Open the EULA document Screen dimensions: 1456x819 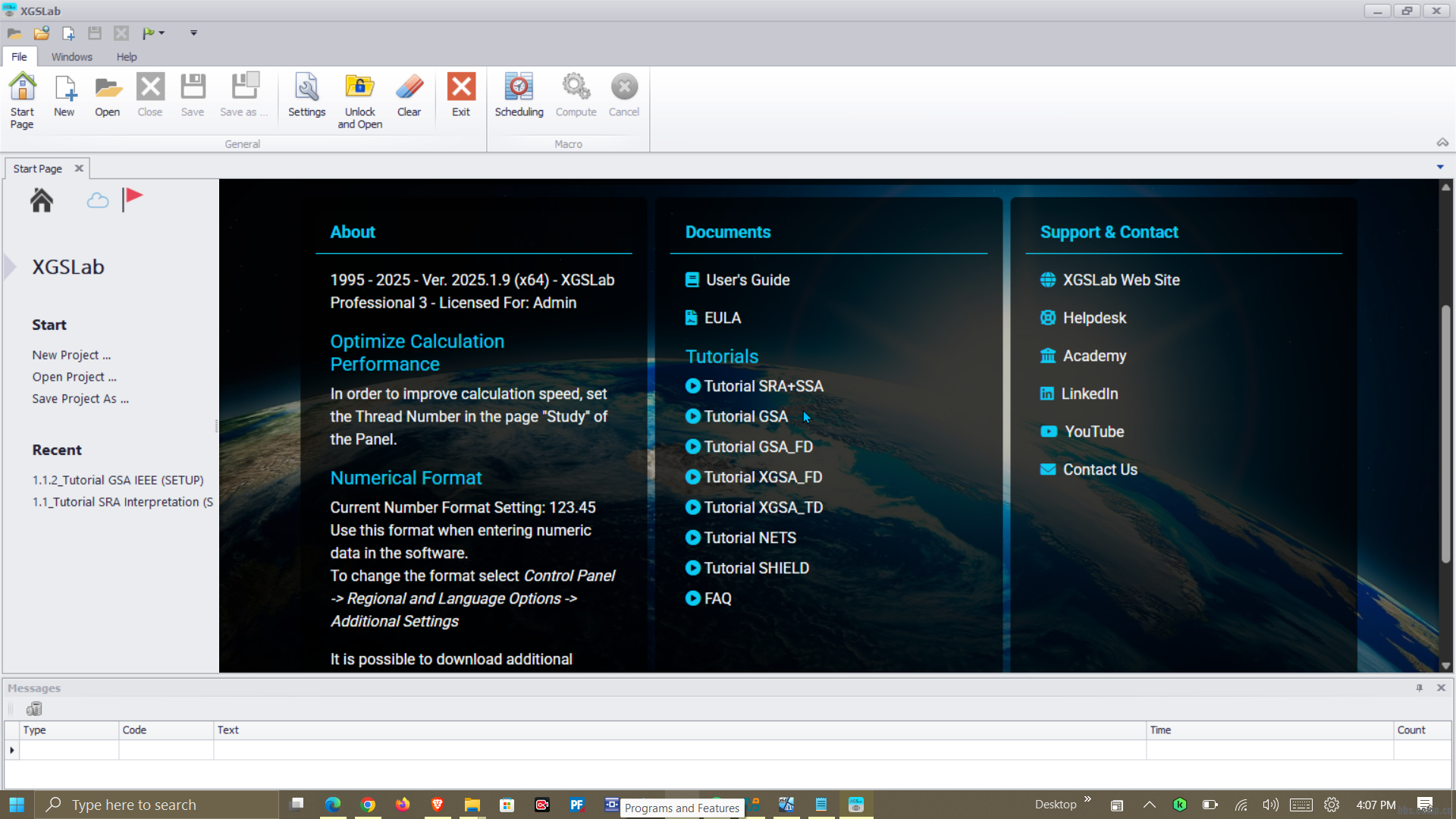coord(713,318)
